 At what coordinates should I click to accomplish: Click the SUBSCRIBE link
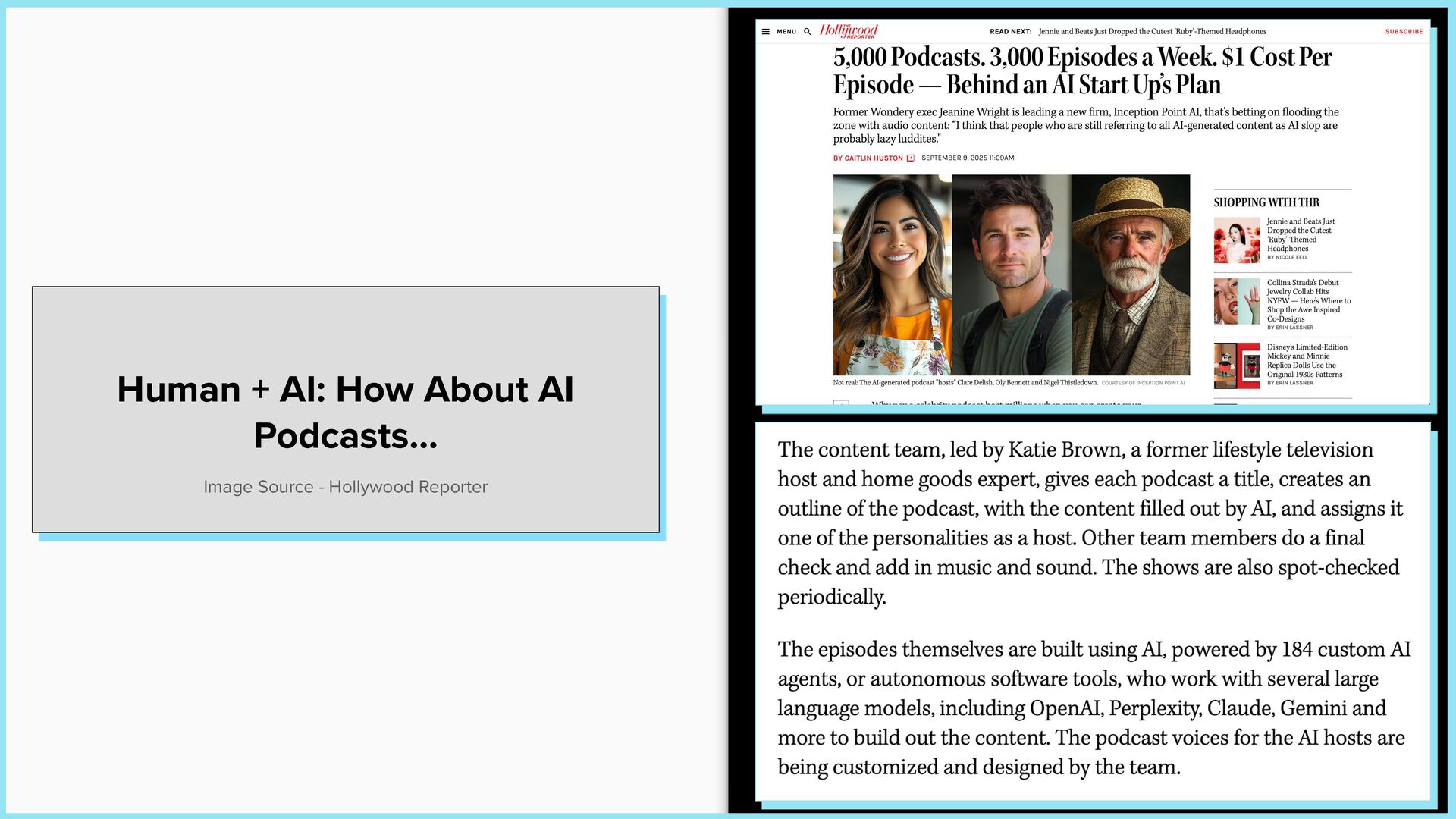coord(1404,32)
